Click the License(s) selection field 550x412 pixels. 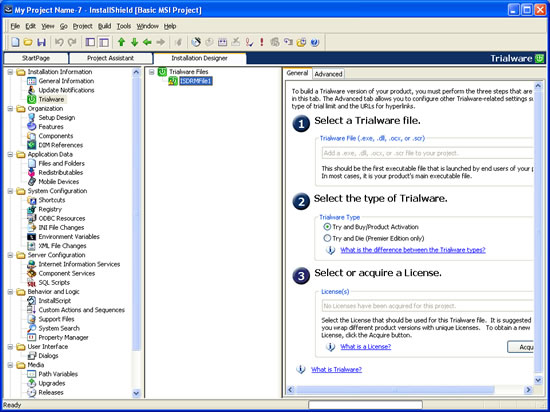tap(428, 306)
